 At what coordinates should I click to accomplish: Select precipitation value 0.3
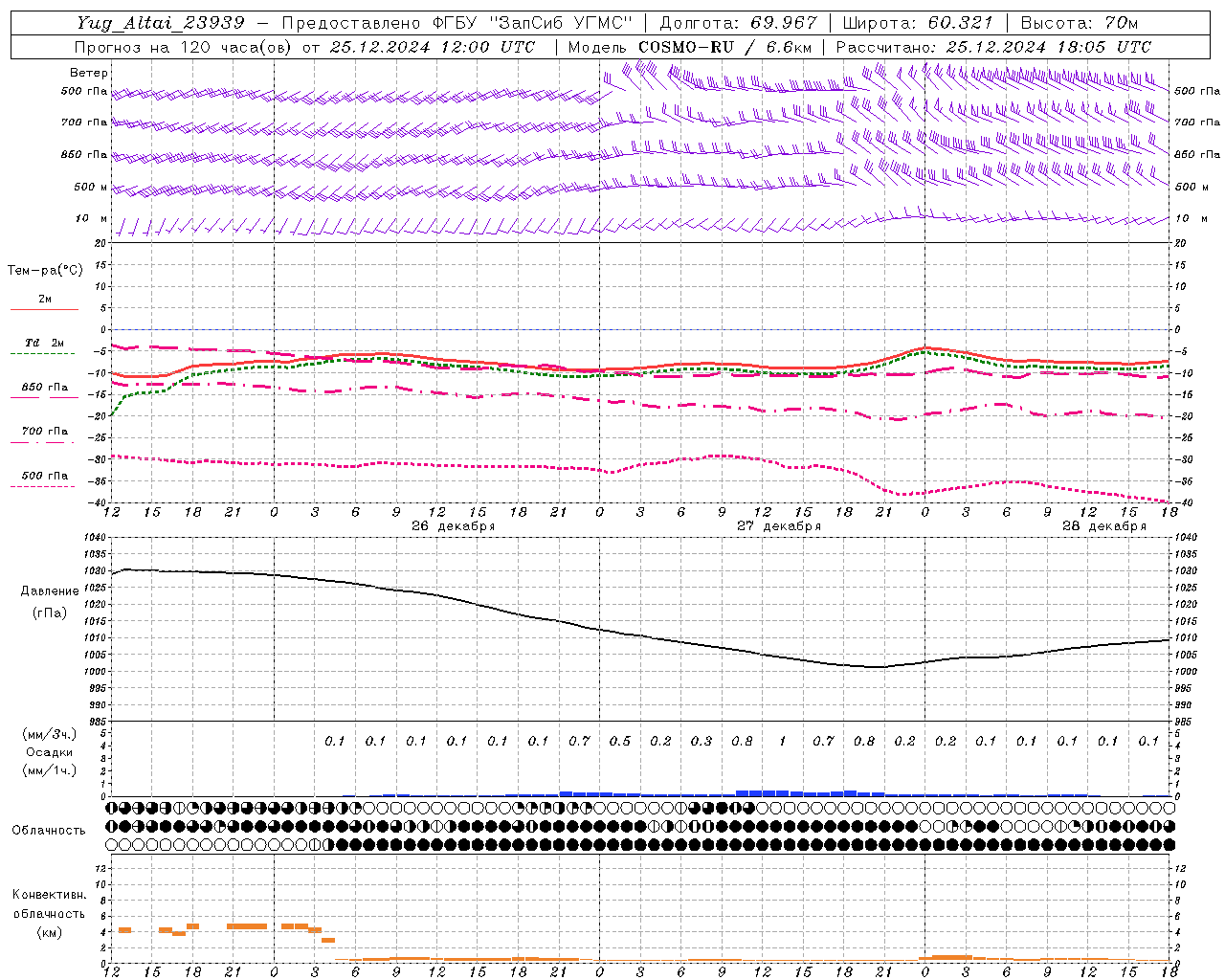tap(702, 741)
